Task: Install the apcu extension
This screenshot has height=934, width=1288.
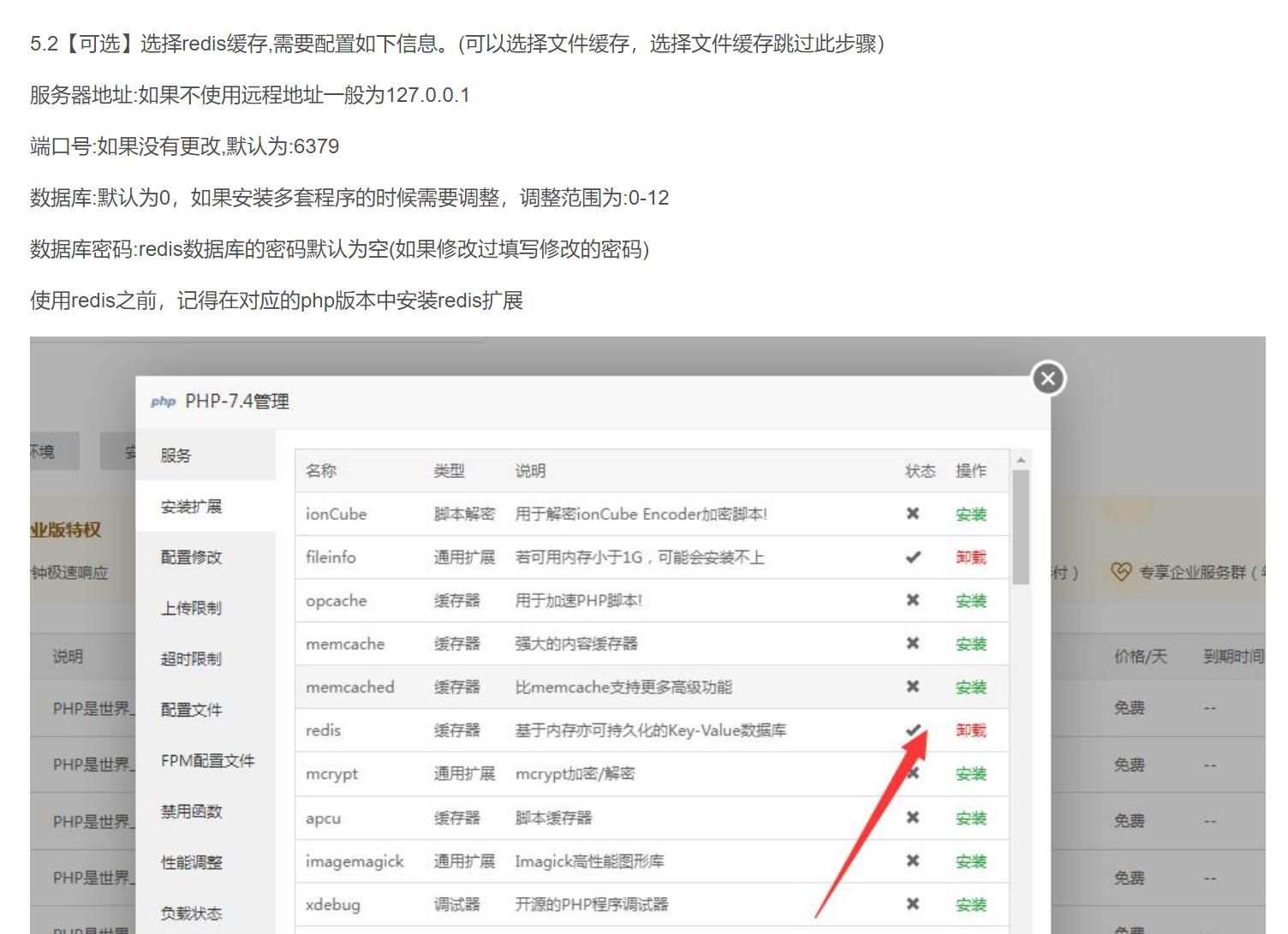Action: pyautogui.click(x=971, y=818)
